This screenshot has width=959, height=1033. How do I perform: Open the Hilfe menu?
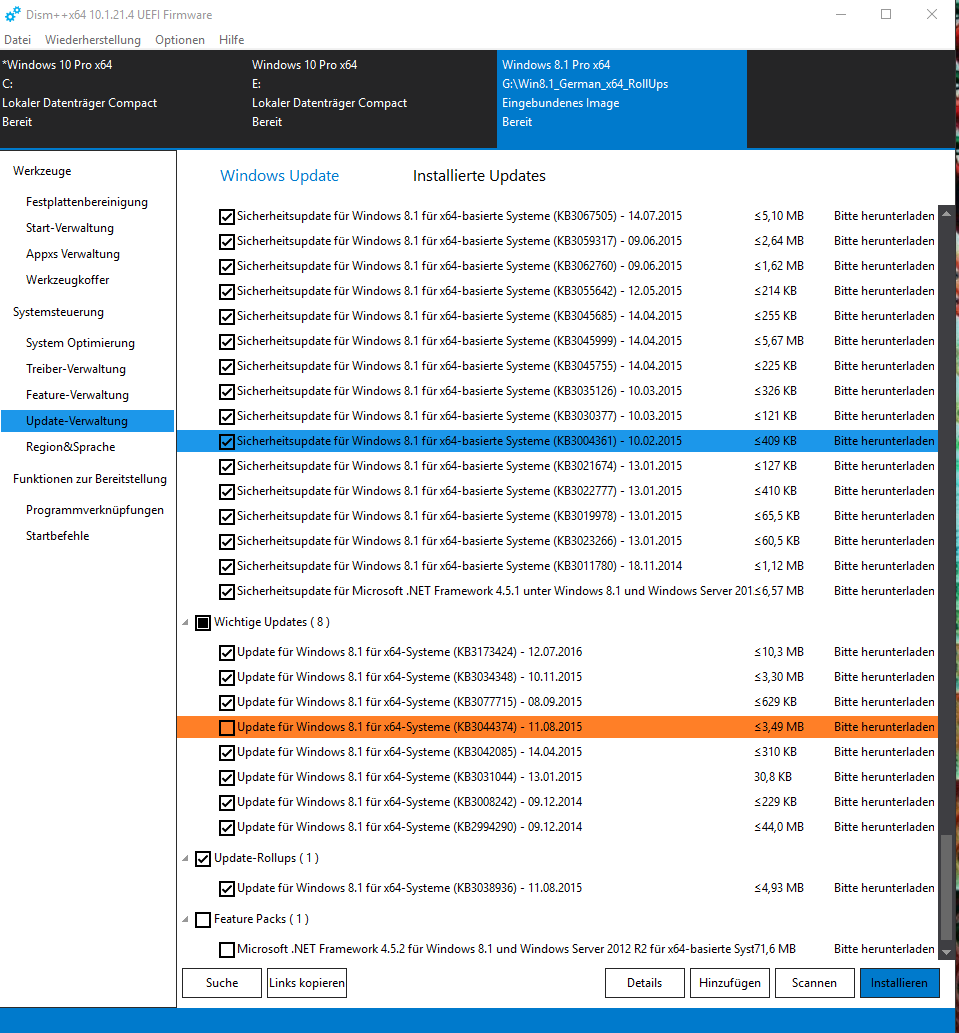pyautogui.click(x=231, y=40)
